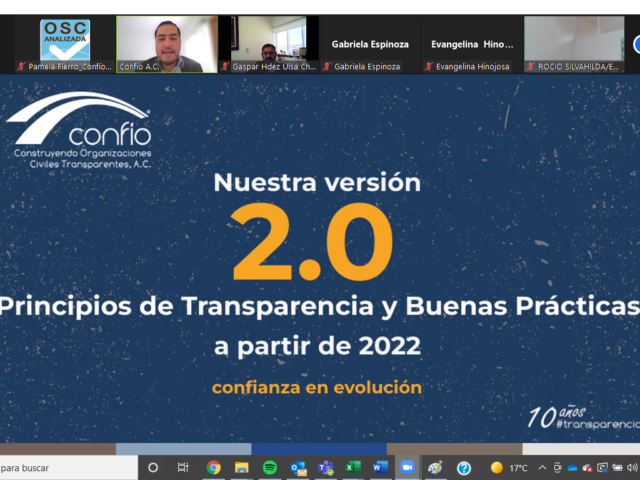Viewport: 640px width, 480px height.
Task: Click Gaspar Hdez's muted microphone icon
Action: click(x=225, y=66)
